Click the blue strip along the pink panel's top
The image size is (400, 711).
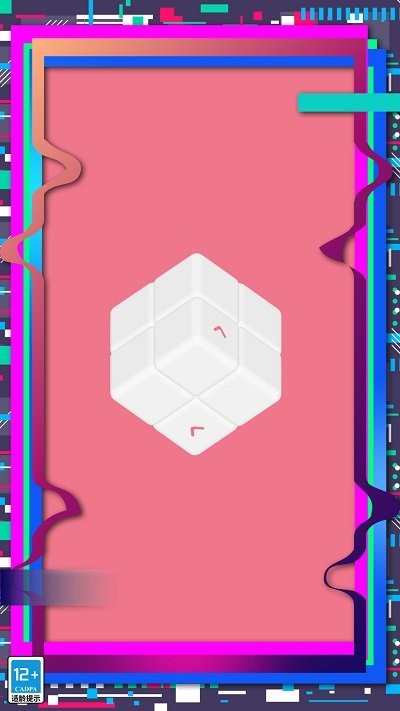(199, 62)
